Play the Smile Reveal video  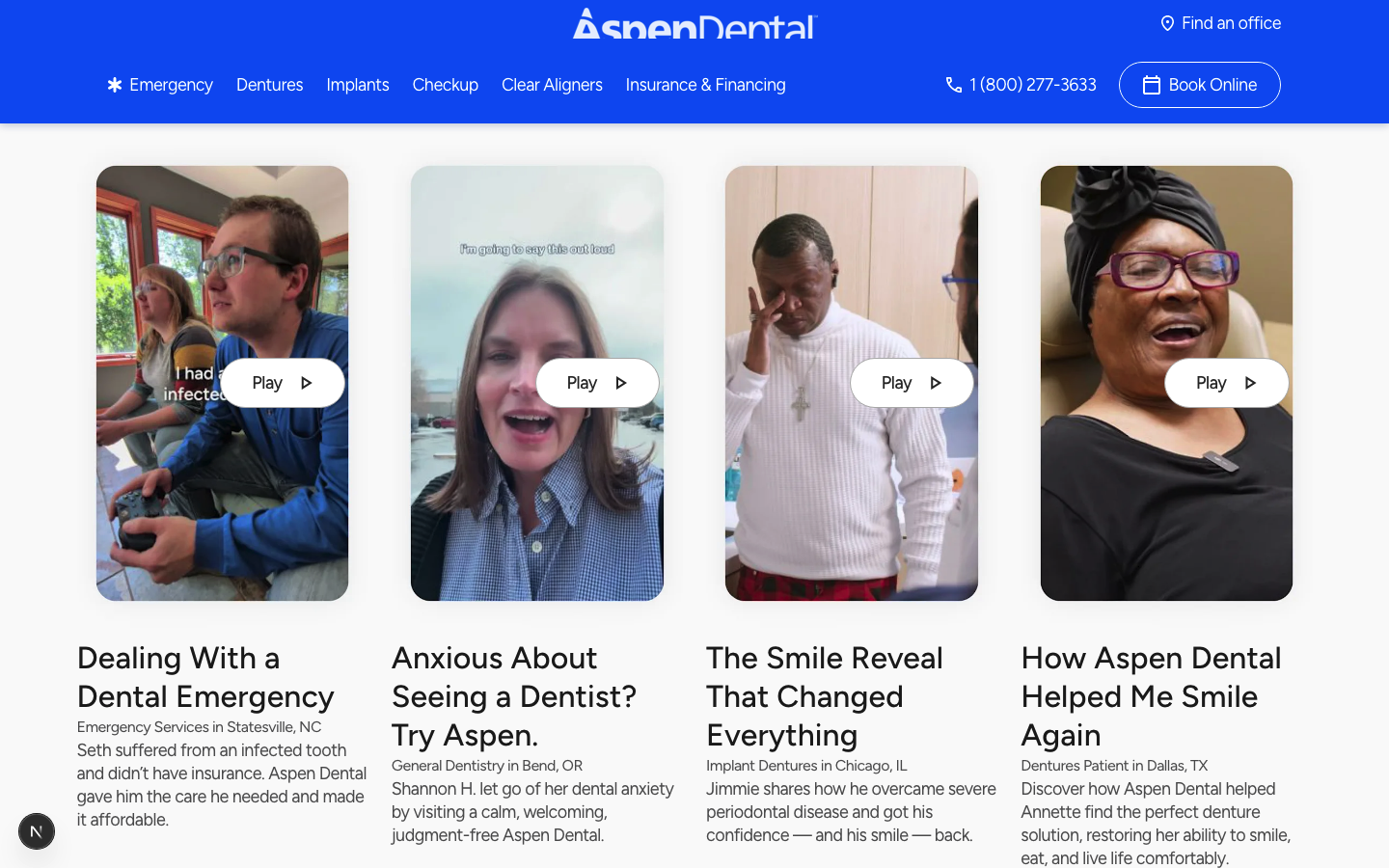click(x=912, y=383)
